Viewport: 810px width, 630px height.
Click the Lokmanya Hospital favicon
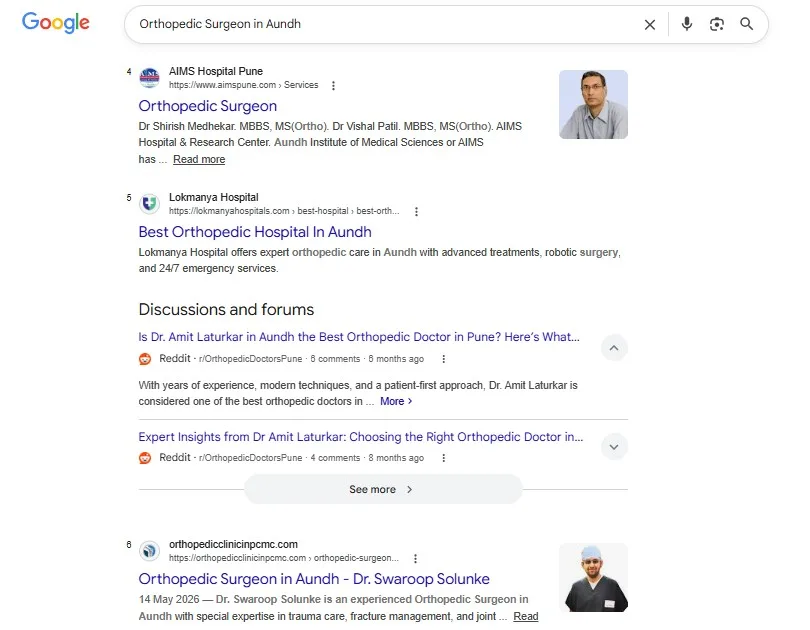point(149,204)
